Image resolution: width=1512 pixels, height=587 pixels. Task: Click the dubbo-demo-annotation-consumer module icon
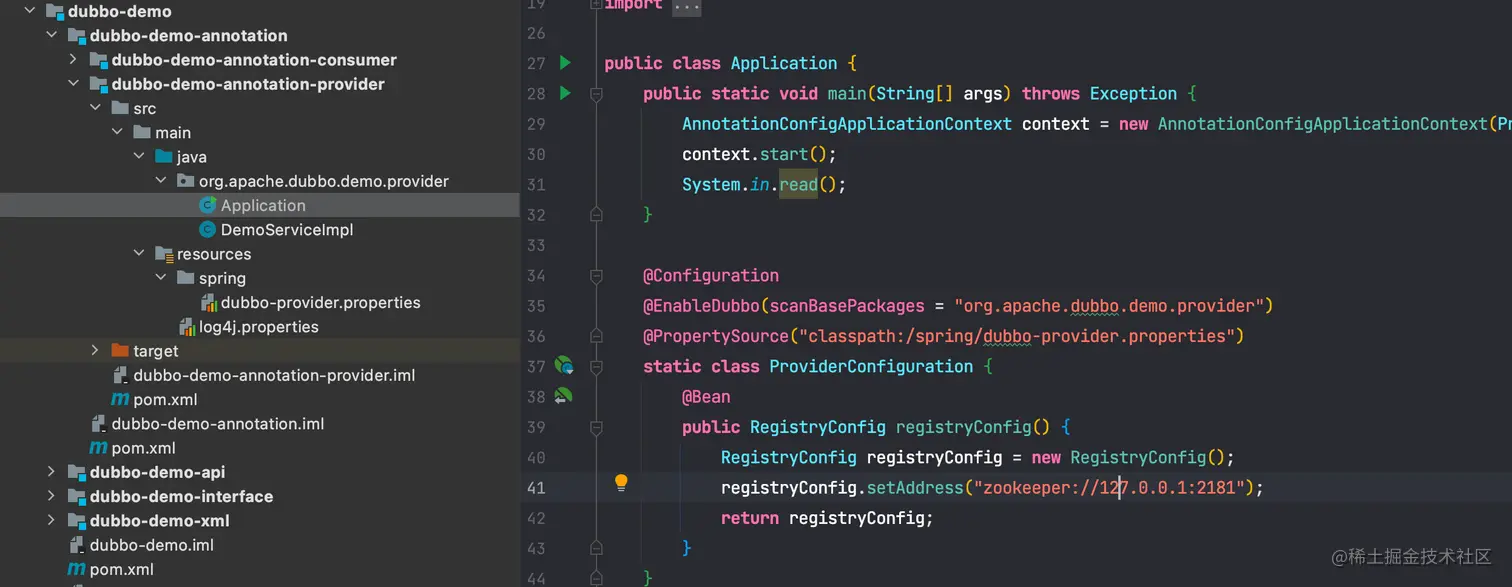(x=98, y=60)
